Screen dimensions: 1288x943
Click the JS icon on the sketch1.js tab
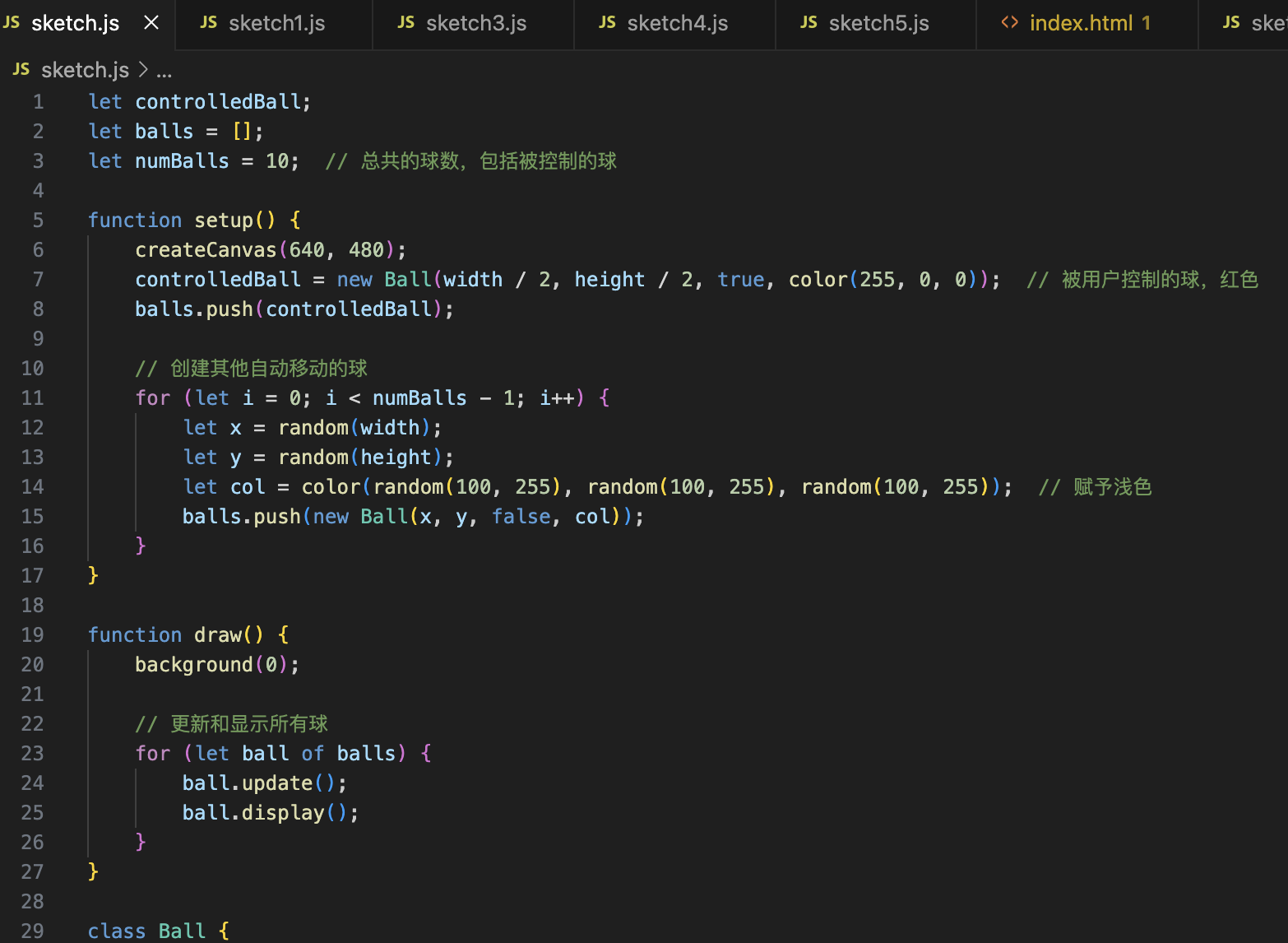209,22
